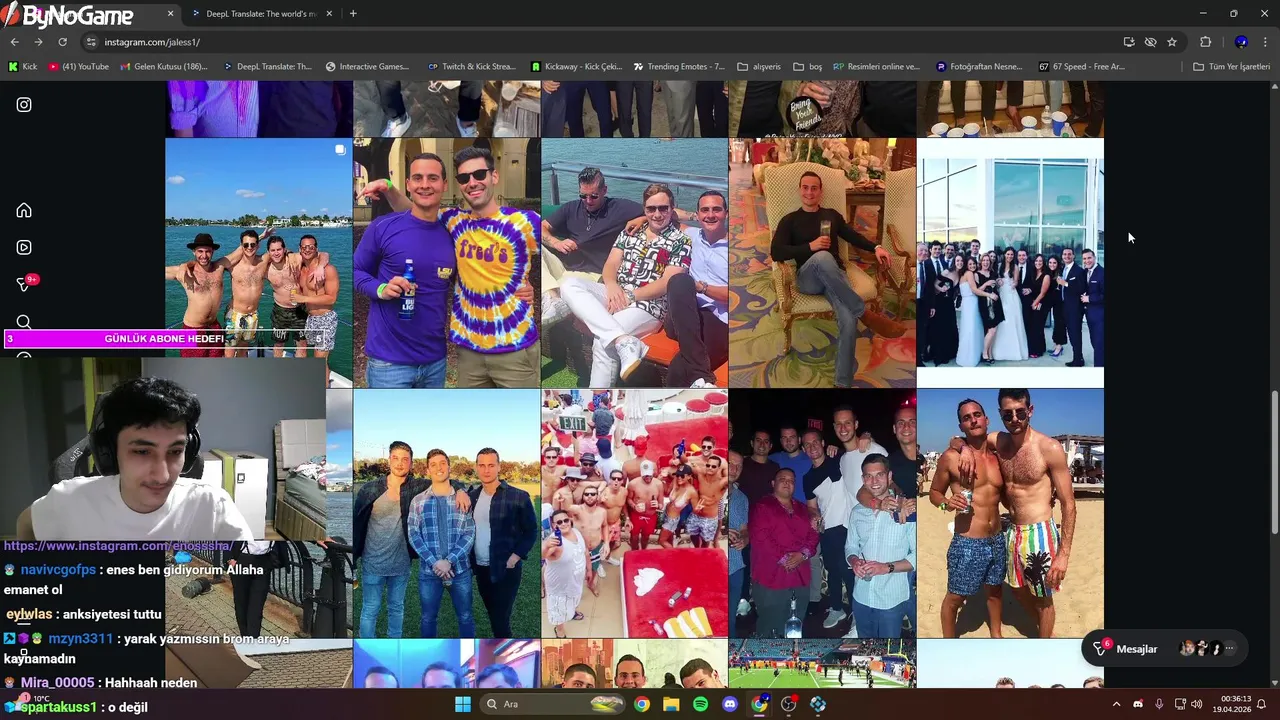Open the Kick bookmark
The image size is (1280, 720).
point(23,67)
